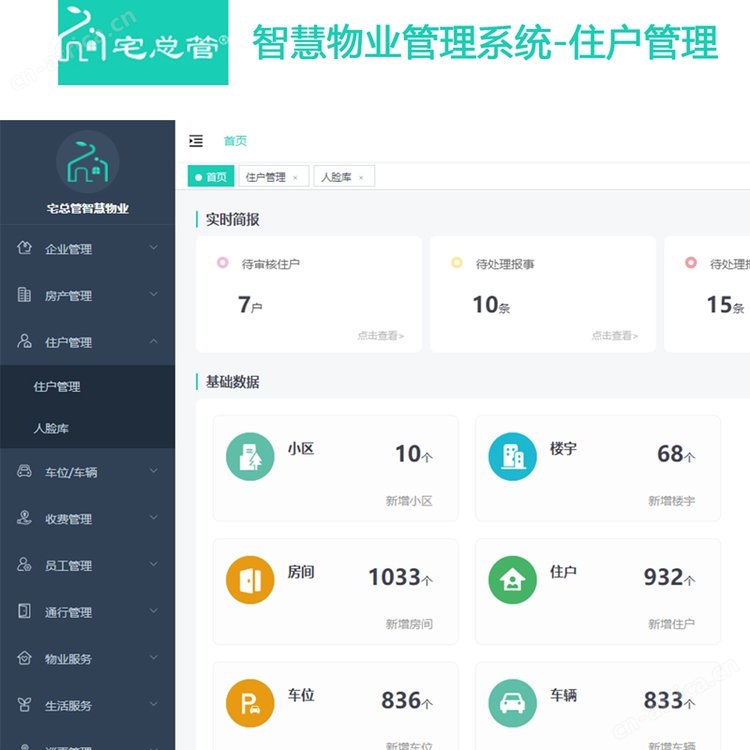Click the 收费管理 money icon in sidebar
The width and height of the screenshot is (750, 750).
24,518
